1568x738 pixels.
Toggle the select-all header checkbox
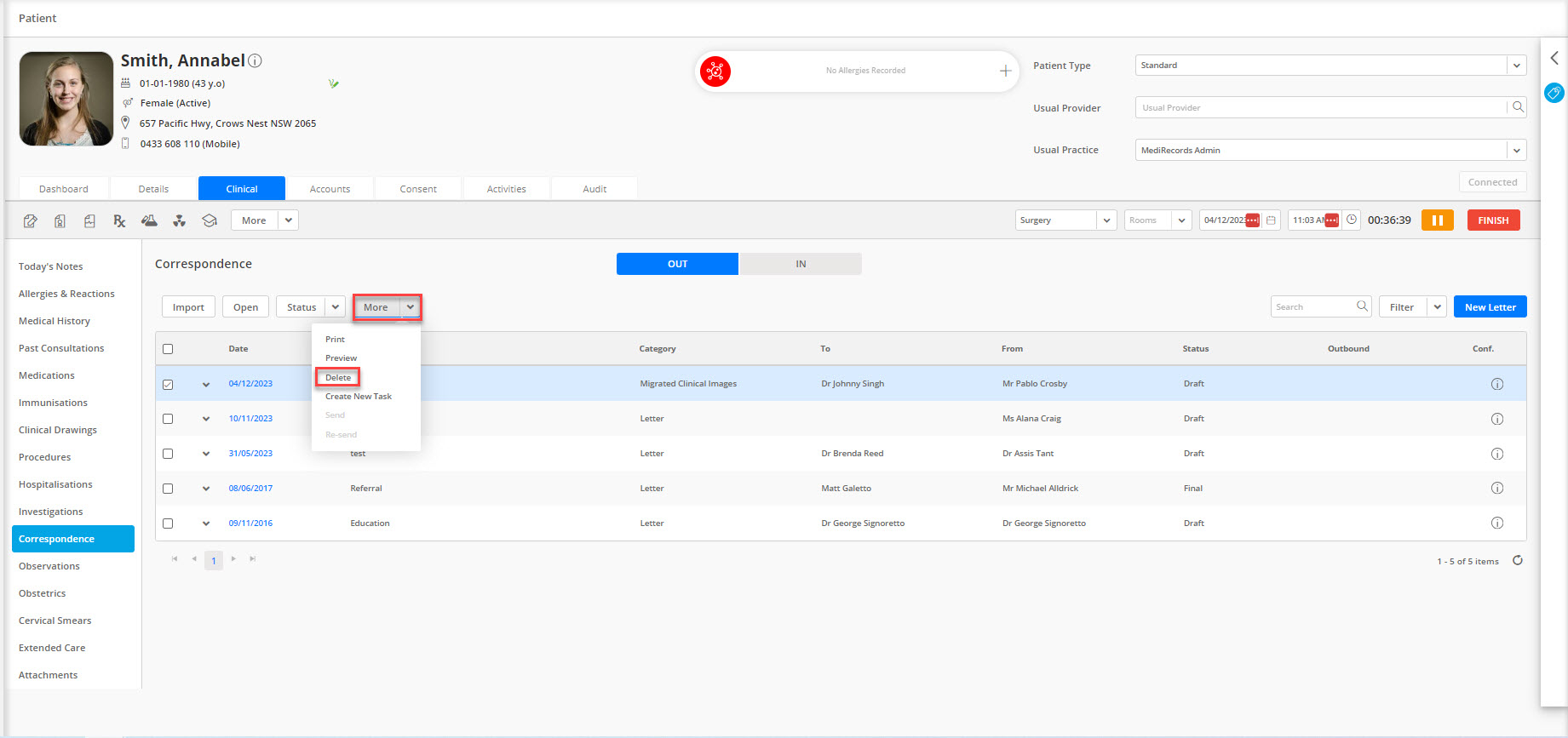tap(168, 349)
